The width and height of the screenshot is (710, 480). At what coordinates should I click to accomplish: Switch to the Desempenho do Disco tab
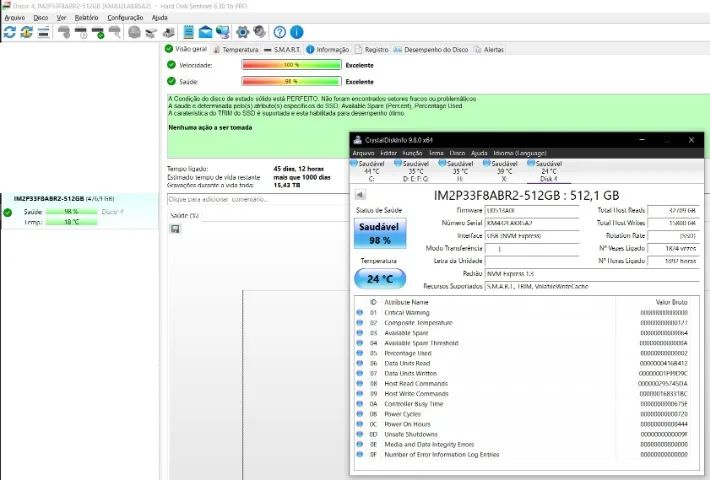(x=431, y=49)
